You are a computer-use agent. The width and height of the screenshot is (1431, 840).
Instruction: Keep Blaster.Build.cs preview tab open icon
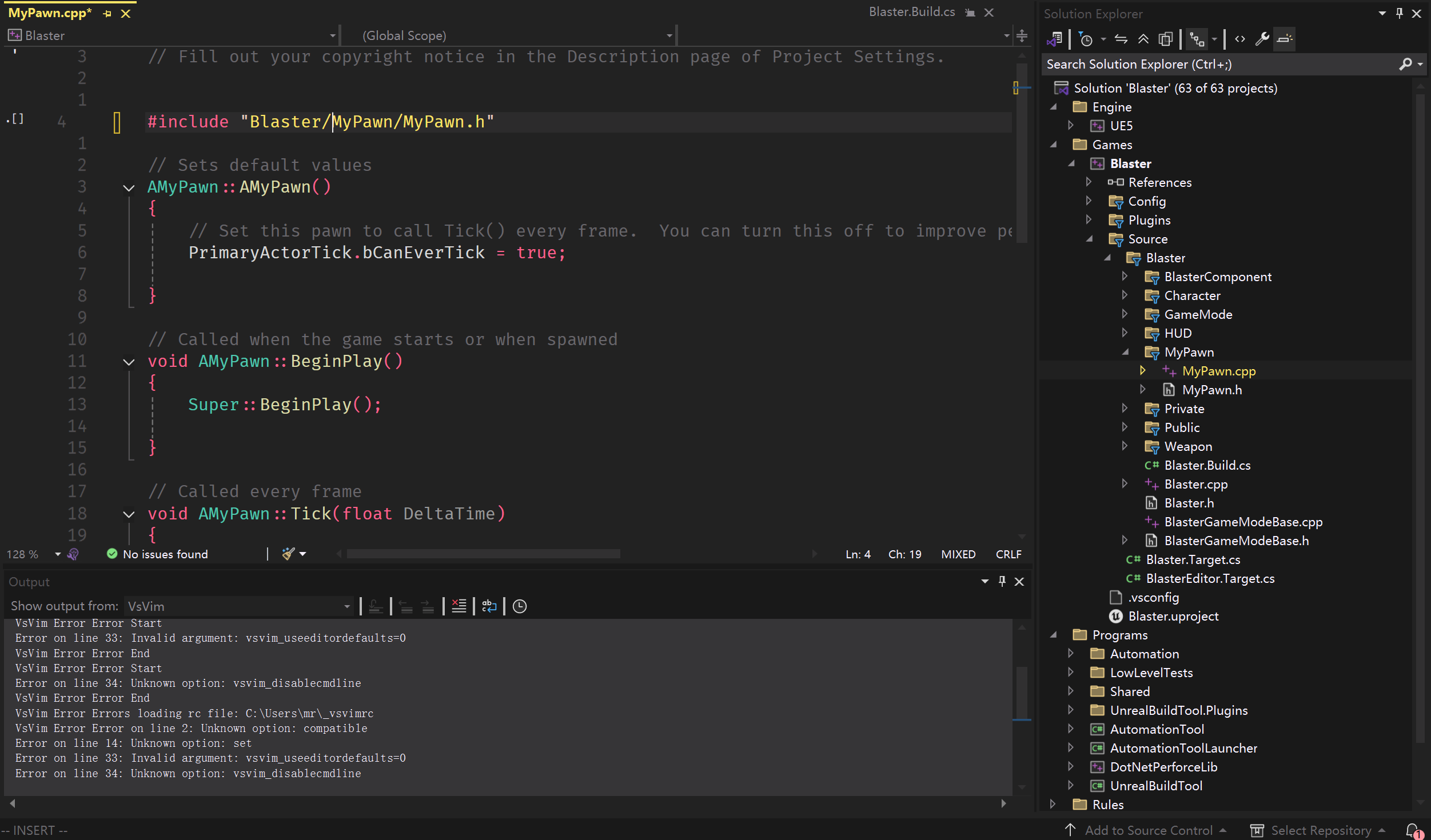[970, 13]
